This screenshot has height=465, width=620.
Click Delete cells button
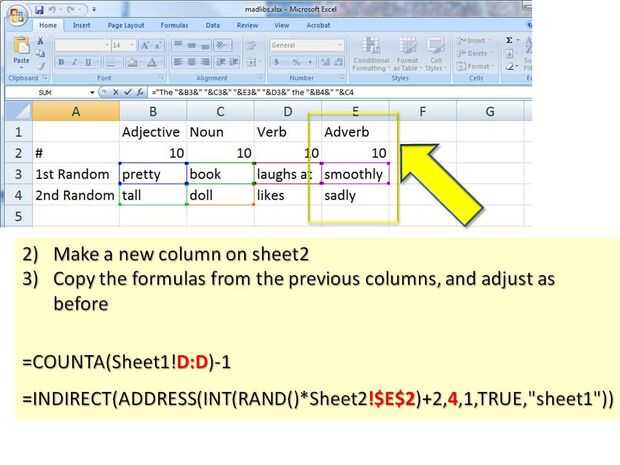[x=472, y=53]
